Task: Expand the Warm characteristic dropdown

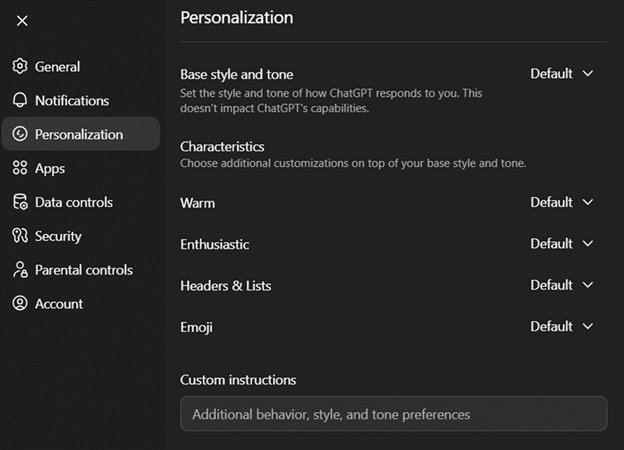Action: pyautogui.click(x=562, y=202)
